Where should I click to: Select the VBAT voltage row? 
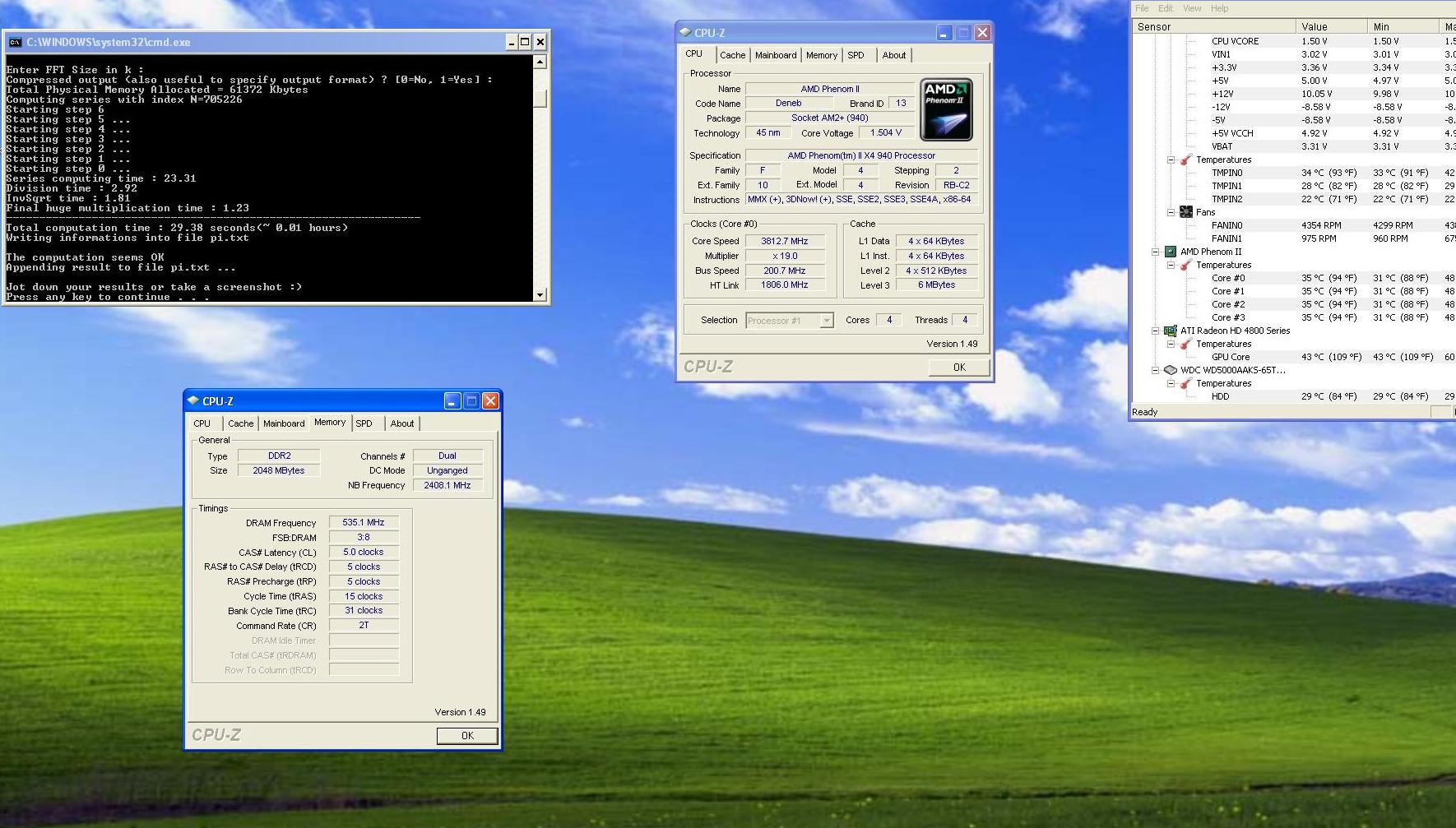click(1294, 146)
